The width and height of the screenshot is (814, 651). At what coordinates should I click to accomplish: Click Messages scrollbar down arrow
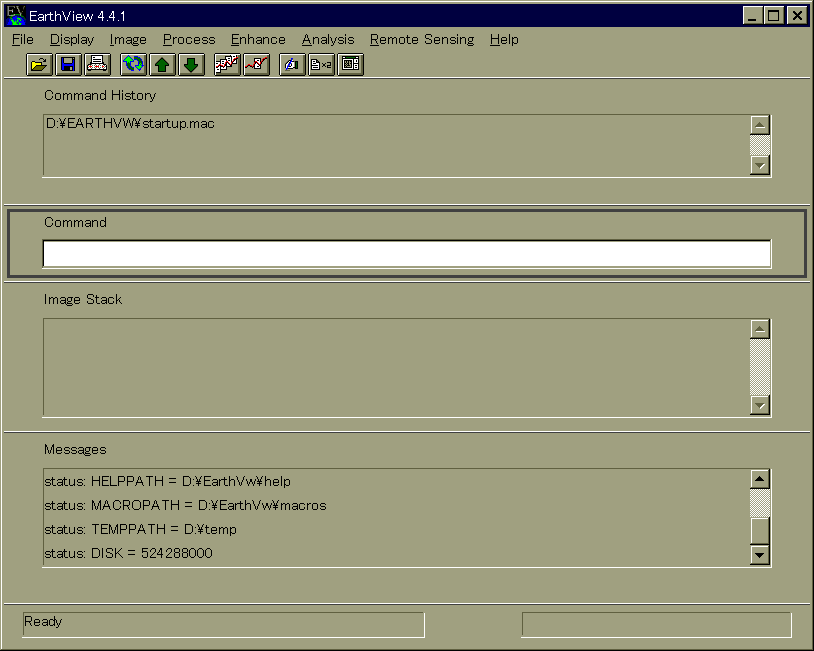760,554
